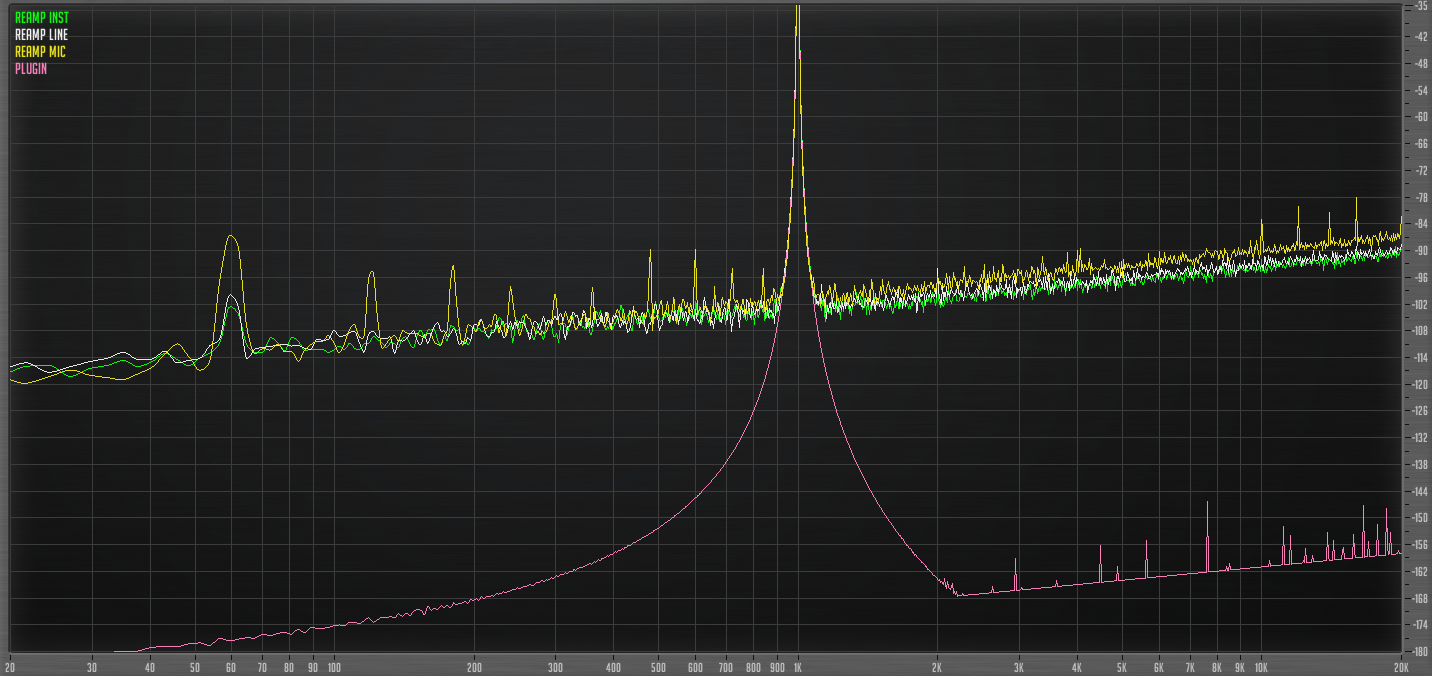1432x676 pixels.
Task: Click the tallest pink spike near 7.7K
Action: (x=1207, y=503)
